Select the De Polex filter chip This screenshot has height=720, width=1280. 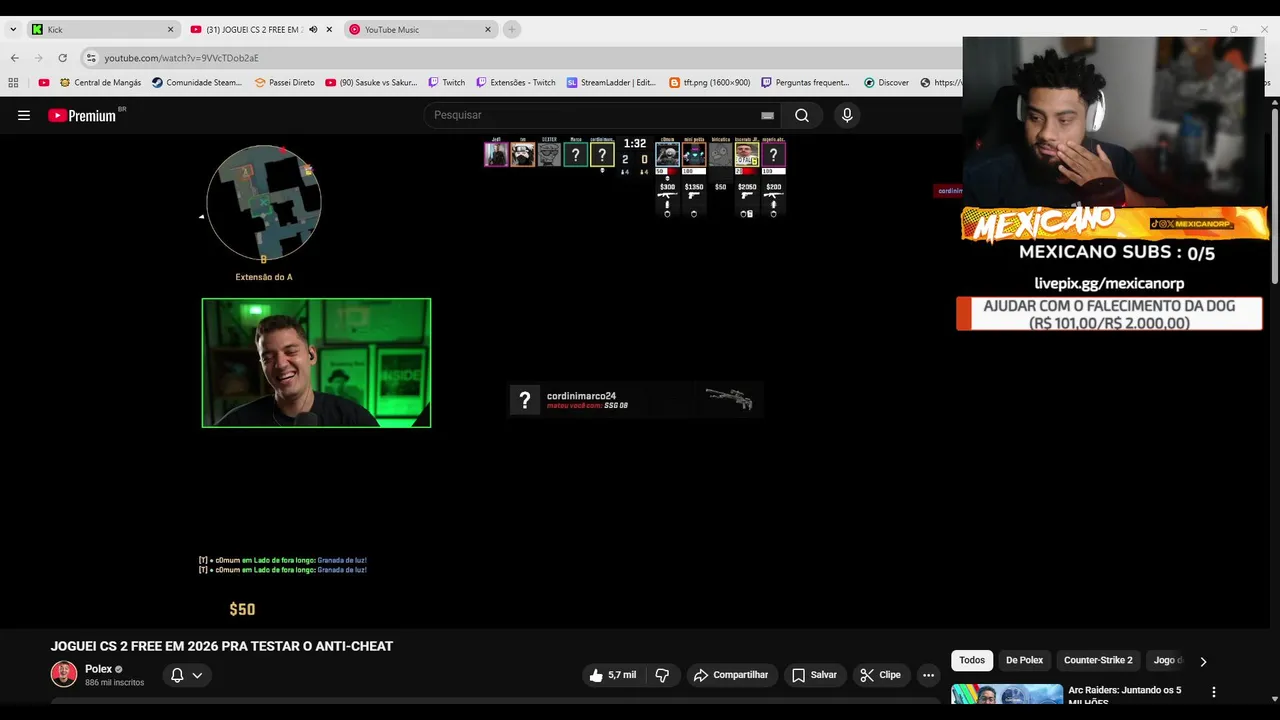click(1024, 660)
